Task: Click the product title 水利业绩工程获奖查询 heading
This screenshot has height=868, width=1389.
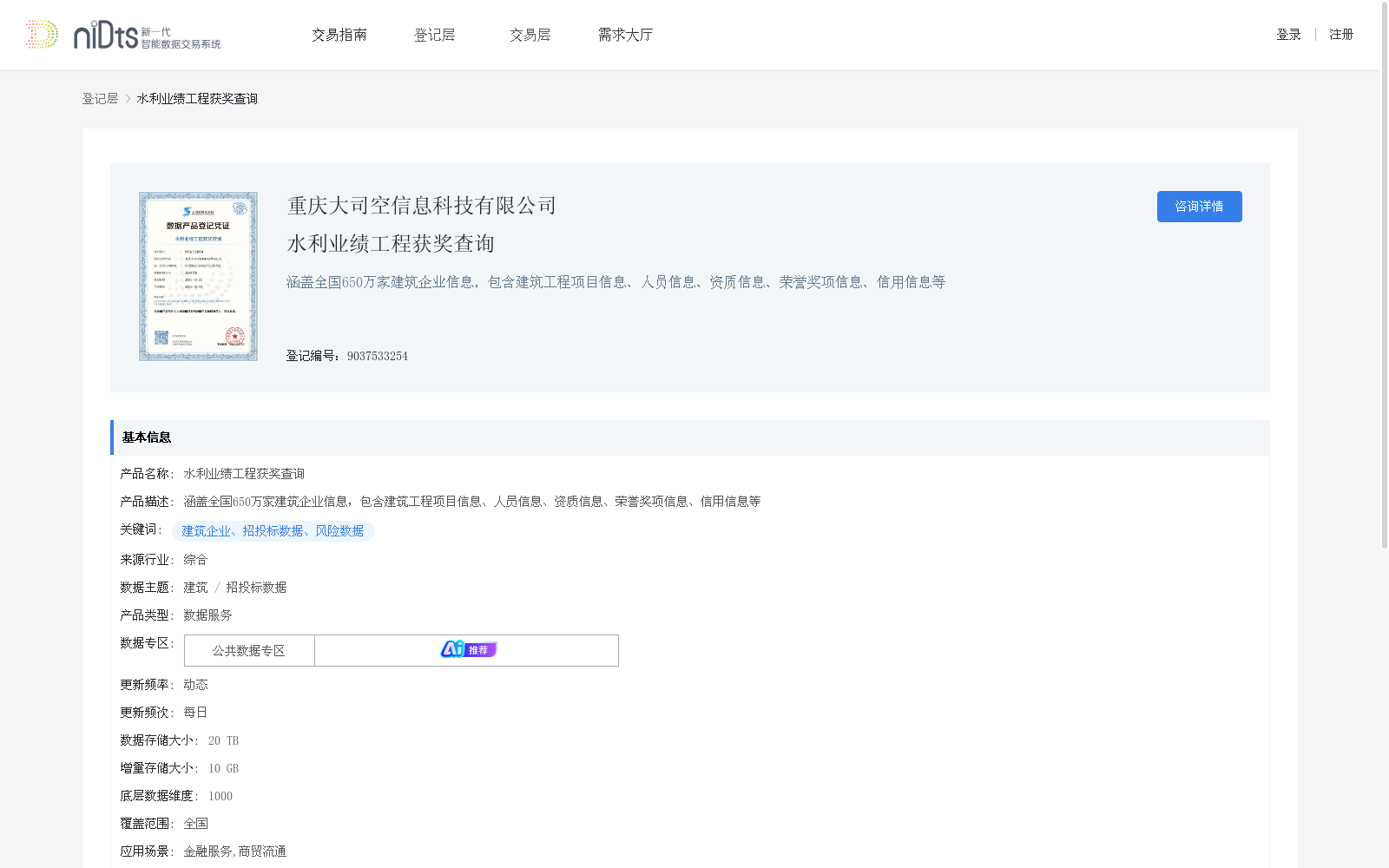Action: [391, 244]
